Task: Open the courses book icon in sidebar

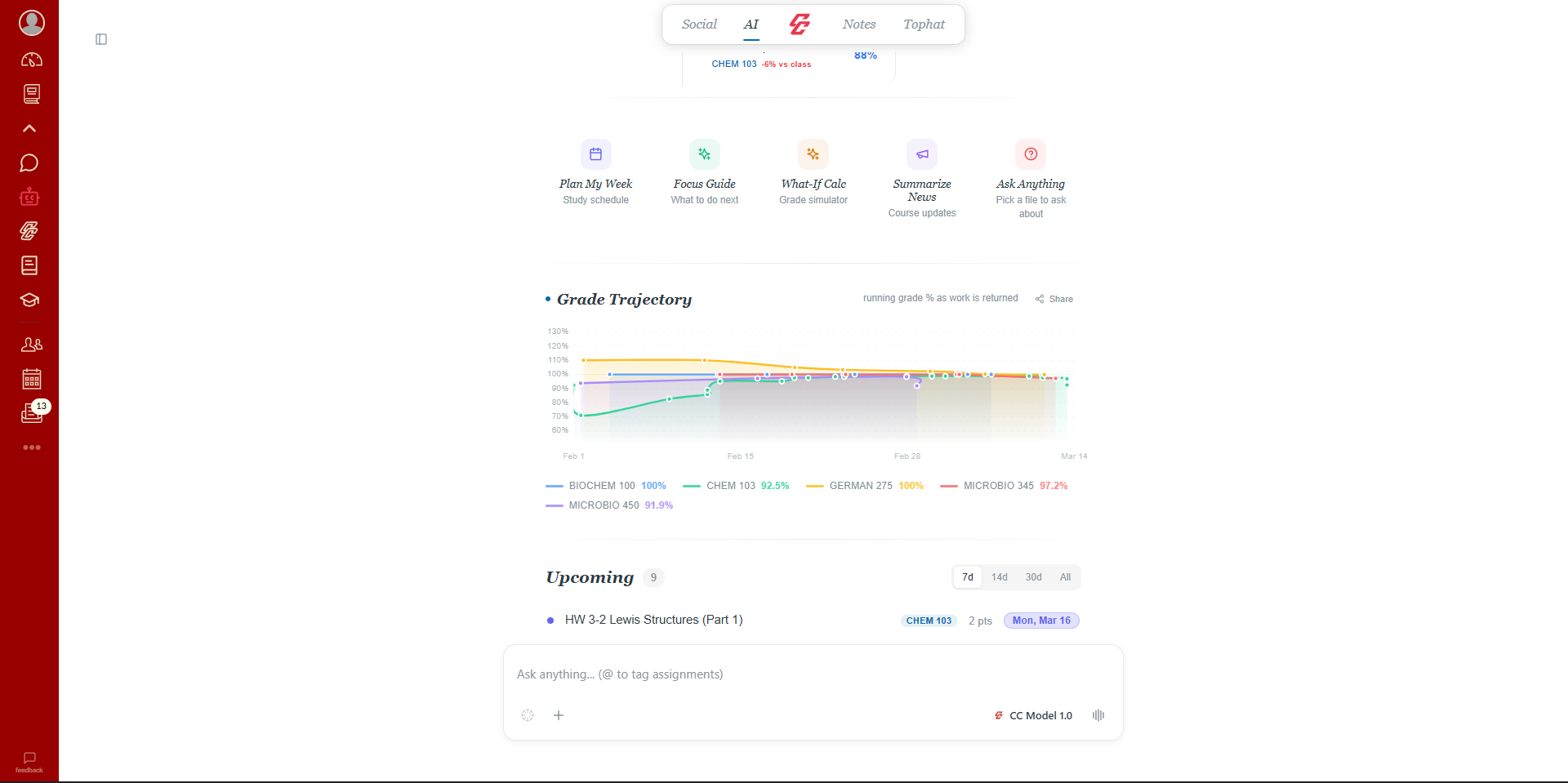Action: [31, 94]
